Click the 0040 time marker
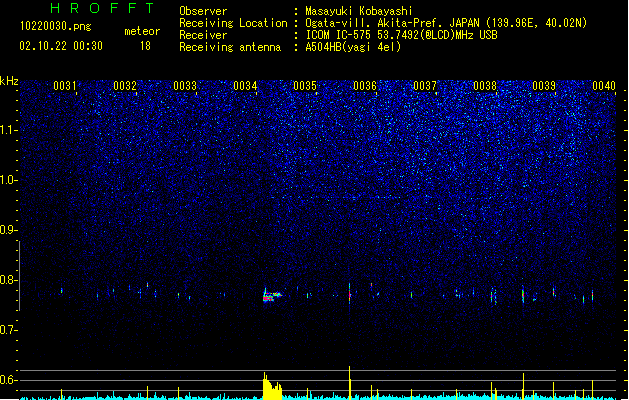Screen dimensions: 629x400 point(604,86)
